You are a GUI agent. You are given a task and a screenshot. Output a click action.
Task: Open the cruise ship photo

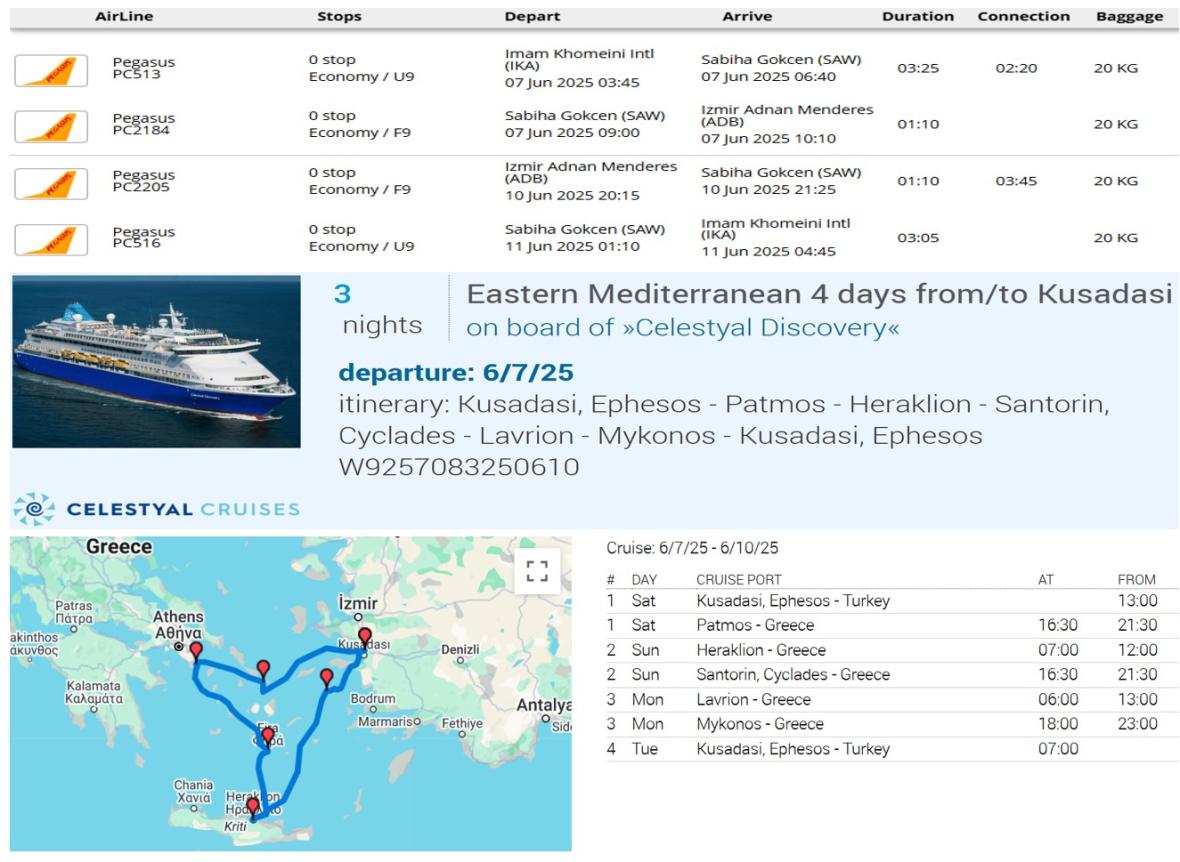pyautogui.click(x=157, y=361)
